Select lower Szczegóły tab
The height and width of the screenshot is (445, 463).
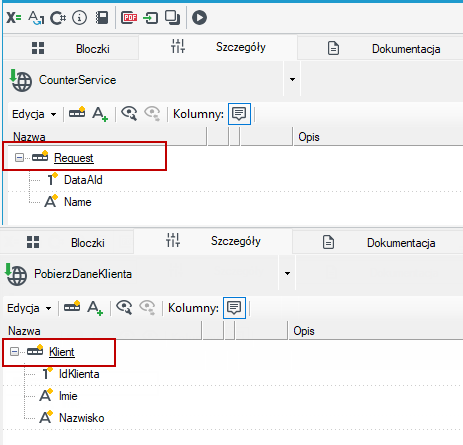click(213, 241)
